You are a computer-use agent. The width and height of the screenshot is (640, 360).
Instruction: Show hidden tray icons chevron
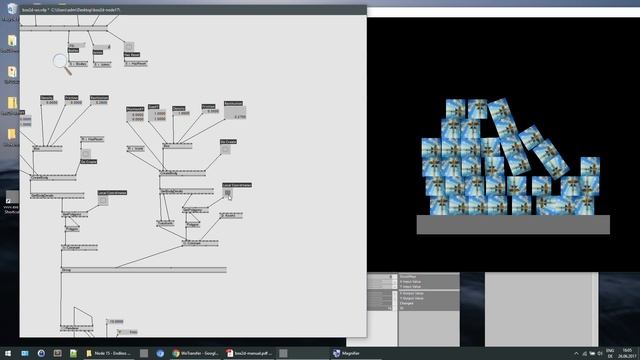pyautogui.click(x=576, y=353)
